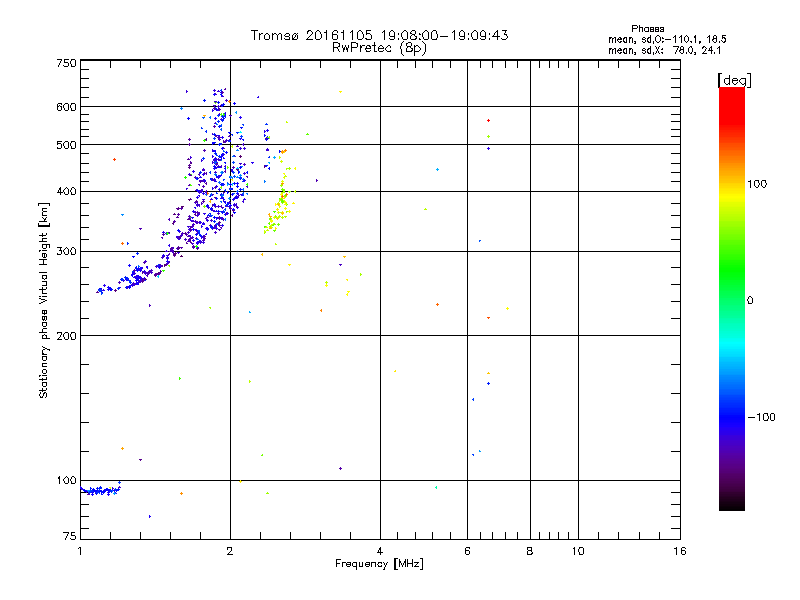Viewport: 800px width, 600px height.
Task: Select the subtitle "RwPretec (8p)"
Action: pos(379,48)
